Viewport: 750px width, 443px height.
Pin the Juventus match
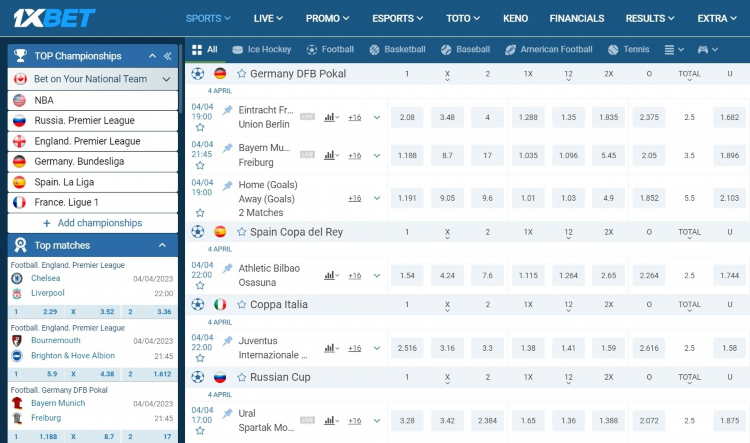[228, 341]
